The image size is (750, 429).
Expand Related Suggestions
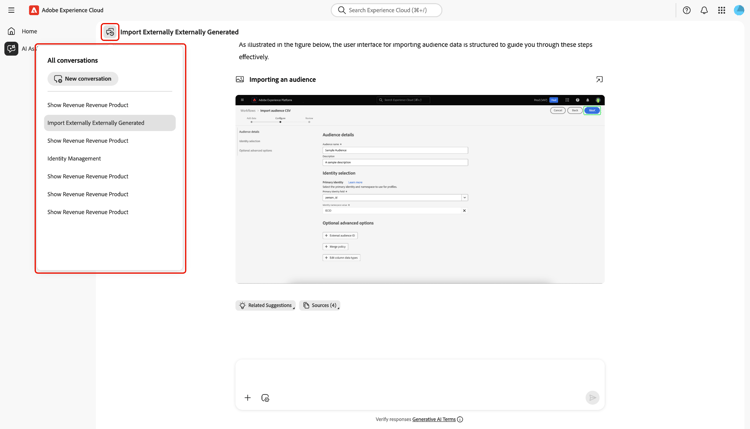click(265, 305)
